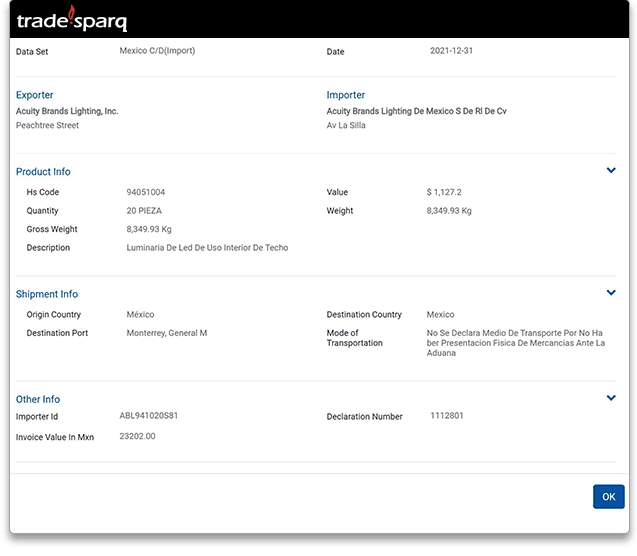The width and height of the screenshot is (637, 556).
Task: Select the date value 2021-12-31
Action: click(x=451, y=51)
